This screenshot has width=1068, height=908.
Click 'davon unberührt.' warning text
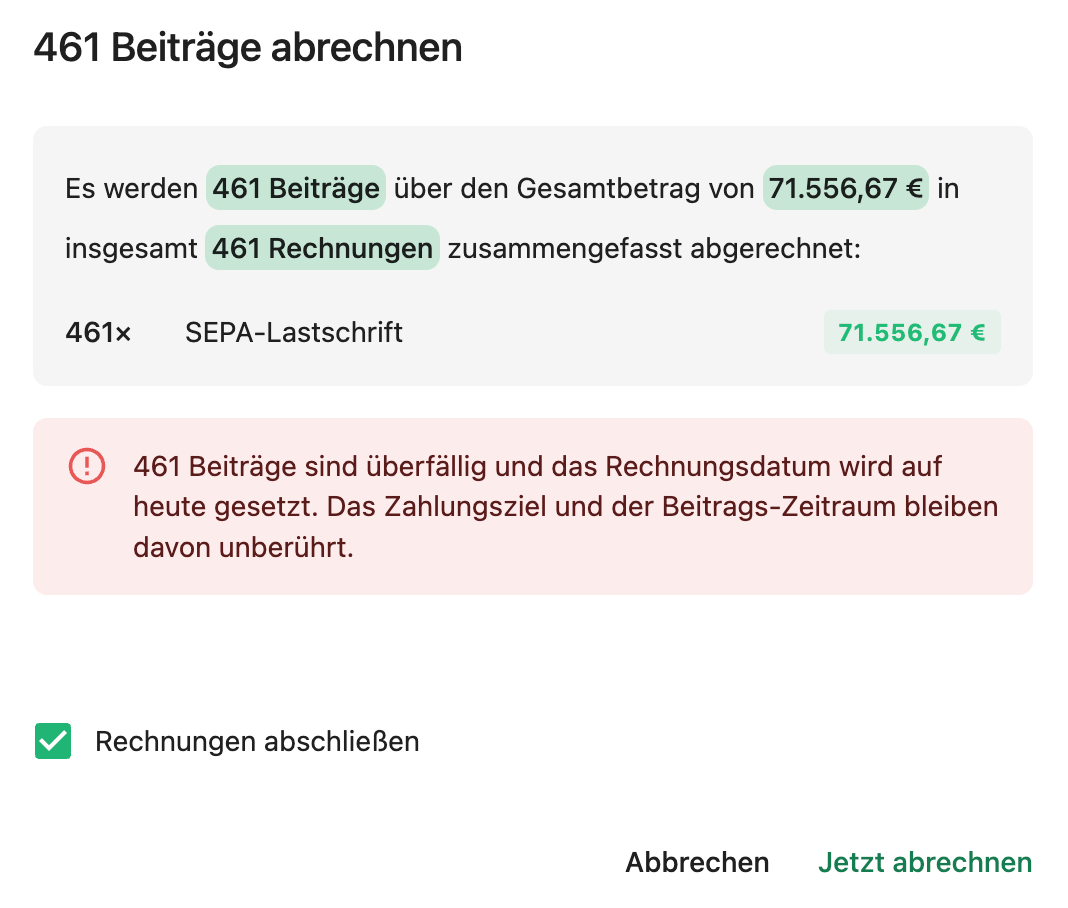point(243,547)
